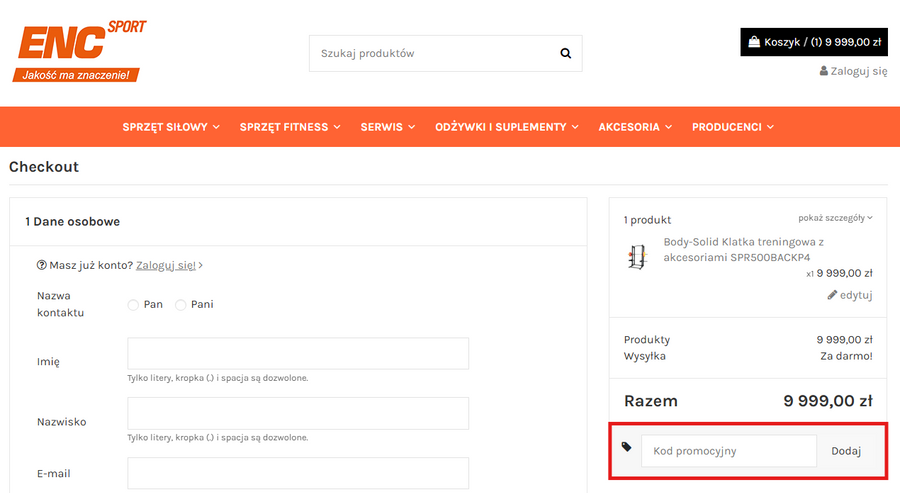Click the promo code tag icon
Image resolution: width=900 pixels, height=493 pixels.
point(627,447)
